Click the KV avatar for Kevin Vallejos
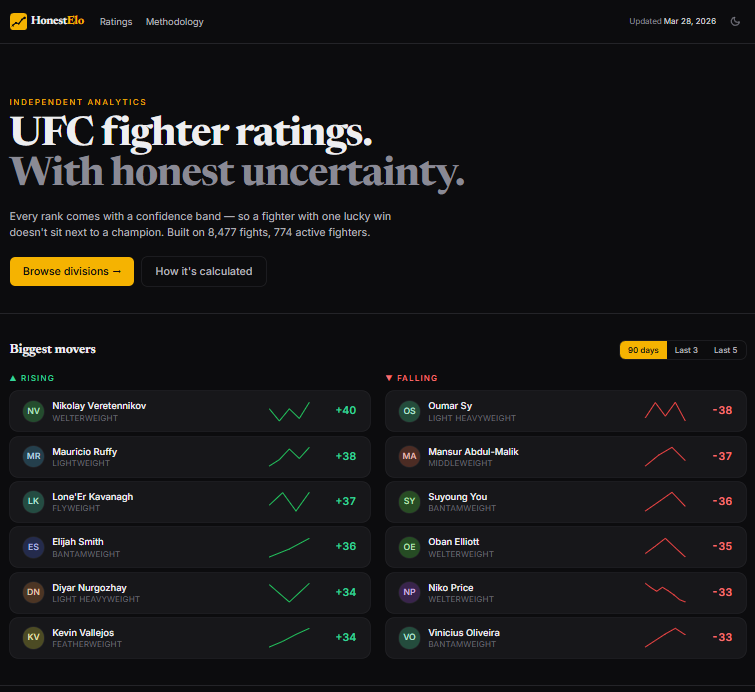The image size is (755, 692). coord(33,637)
